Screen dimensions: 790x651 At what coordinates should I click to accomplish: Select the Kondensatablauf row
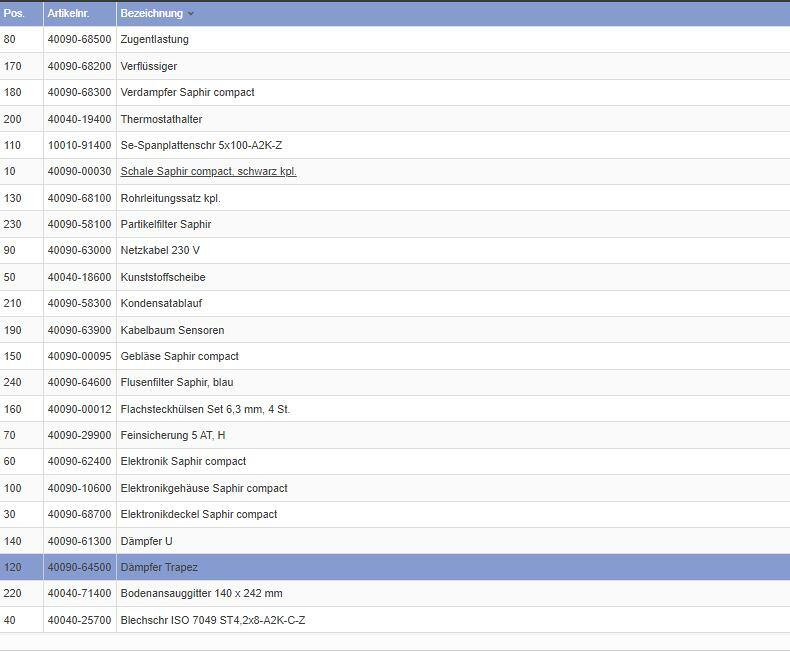161,303
